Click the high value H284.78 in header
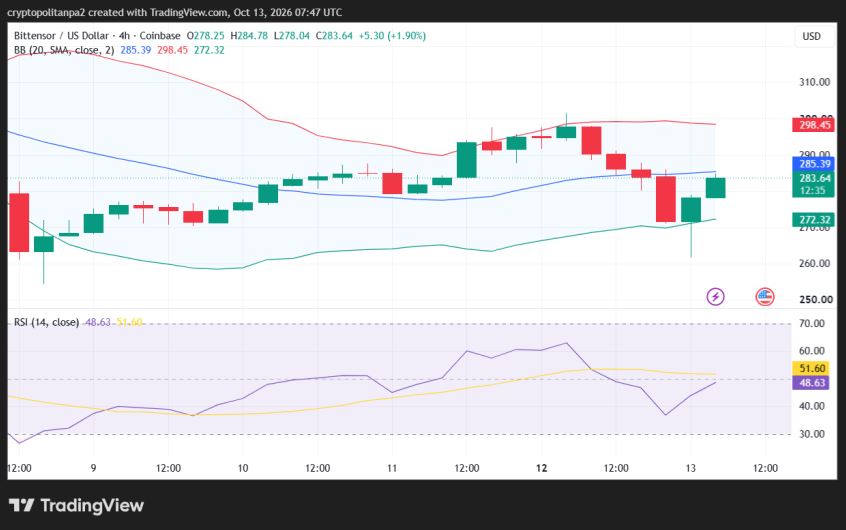 point(249,36)
